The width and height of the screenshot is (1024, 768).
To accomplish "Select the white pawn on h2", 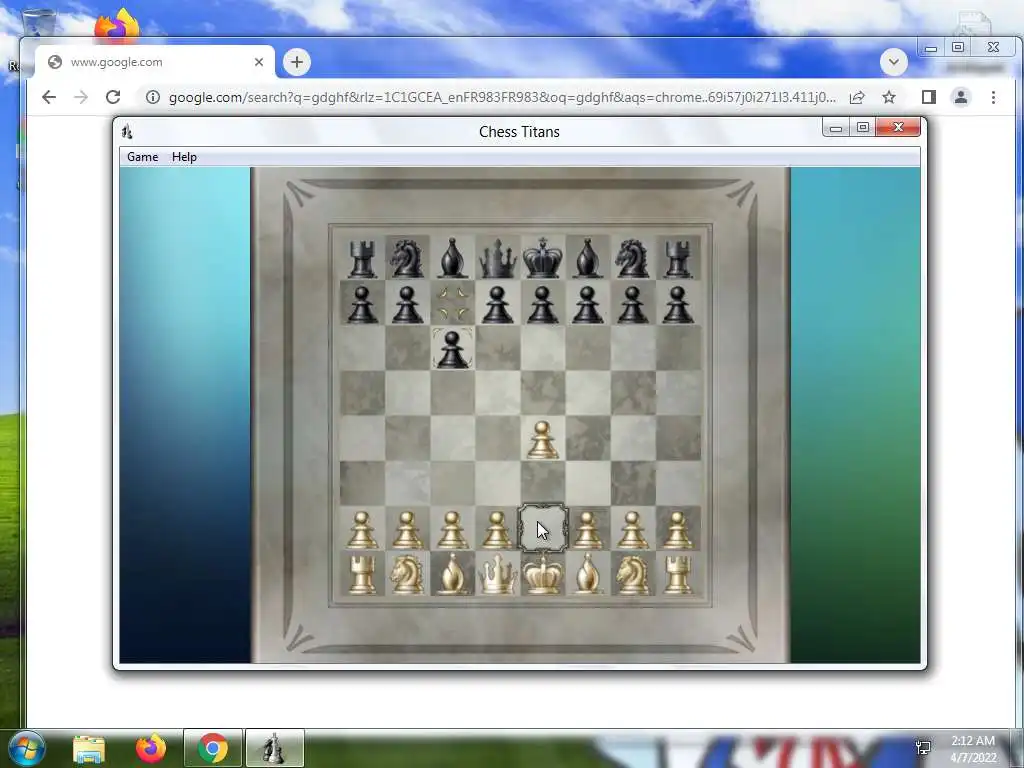I will (x=678, y=530).
